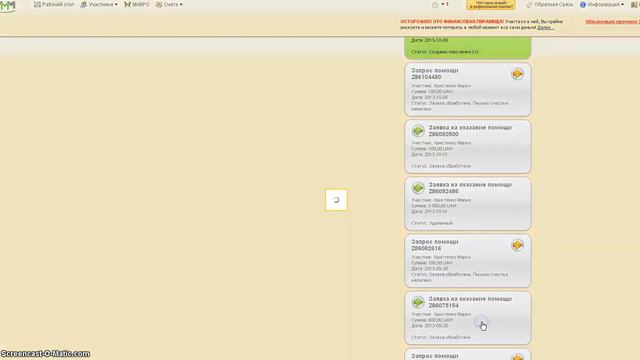This screenshot has height=360, width=640.
Task: Click the red underlined link at top right
Action: click(x=612, y=22)
